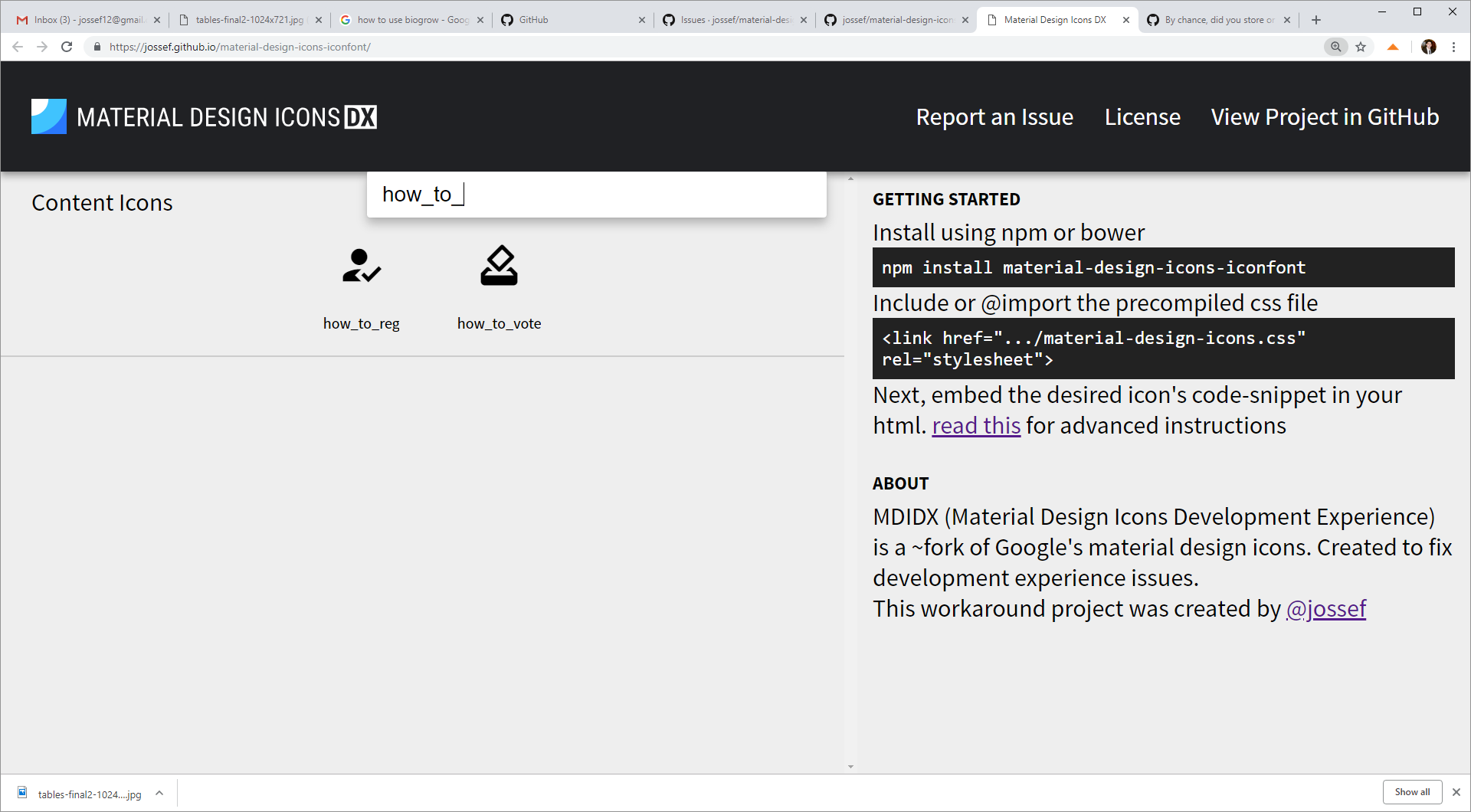Open the @jossef profile link
The width and height of the screenshot is (1471, 812).
[1325, 609]
